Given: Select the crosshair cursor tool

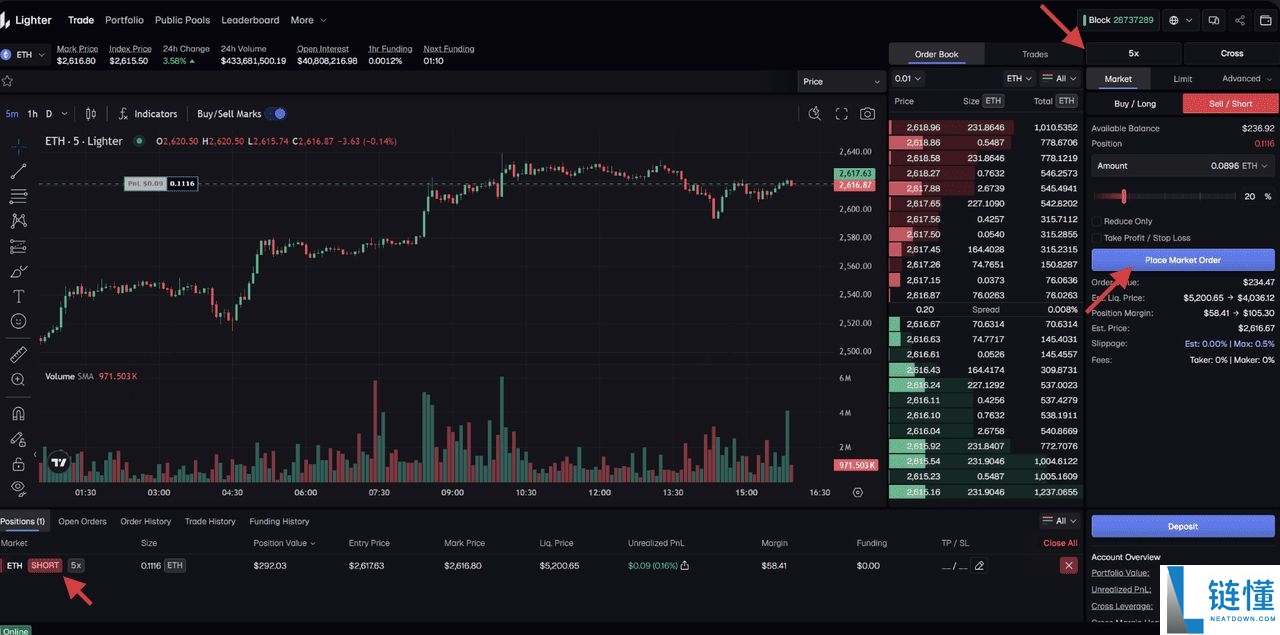Looking at the screenshot, I should coord(18,146).
